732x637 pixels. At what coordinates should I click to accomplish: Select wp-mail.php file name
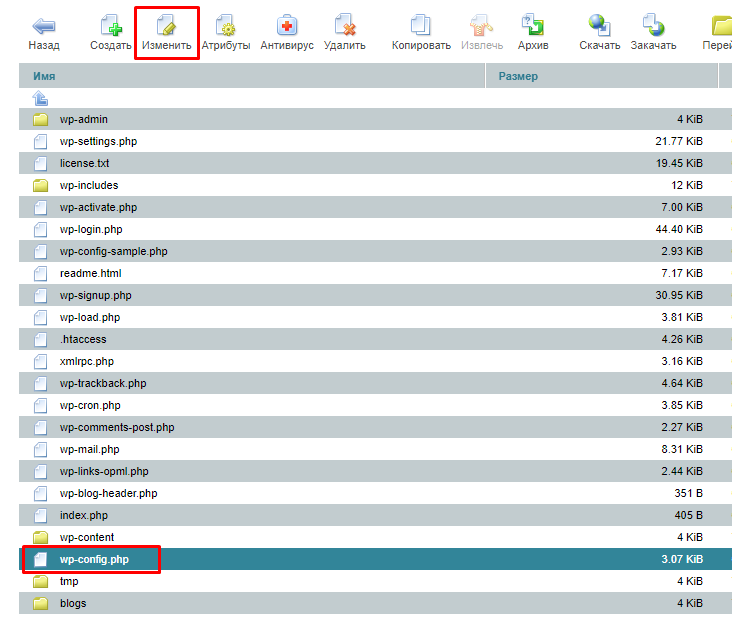click(x=90, y=449)
